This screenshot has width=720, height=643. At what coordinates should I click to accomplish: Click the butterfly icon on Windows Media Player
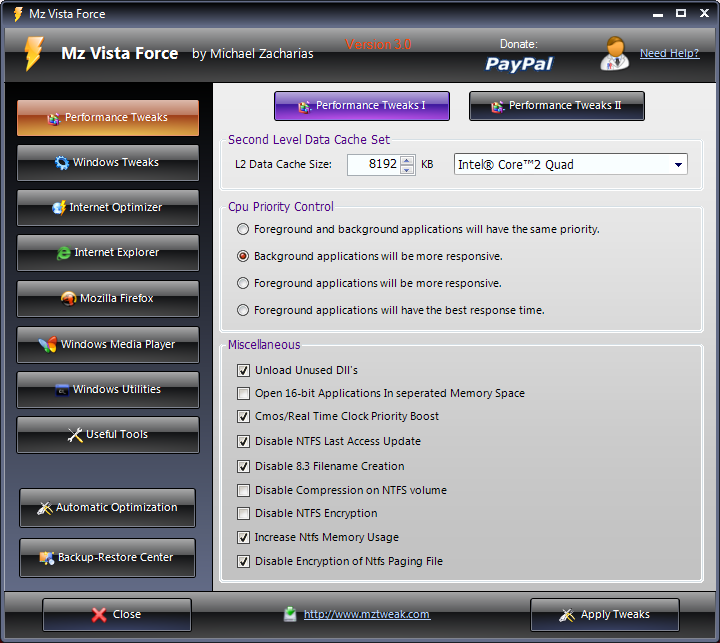[48, 344]
